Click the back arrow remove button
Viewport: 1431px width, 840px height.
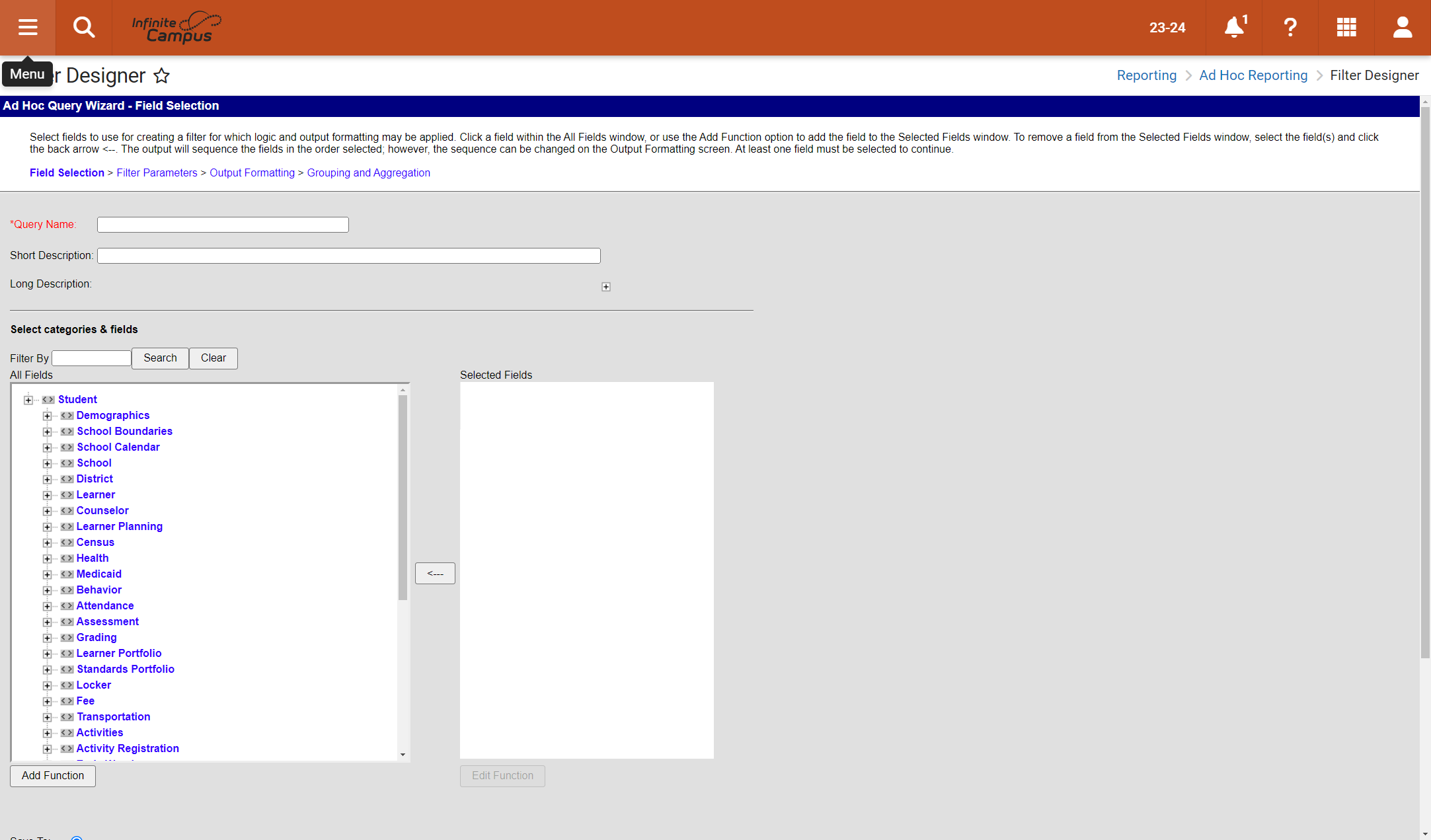click(x=435, y=573)
